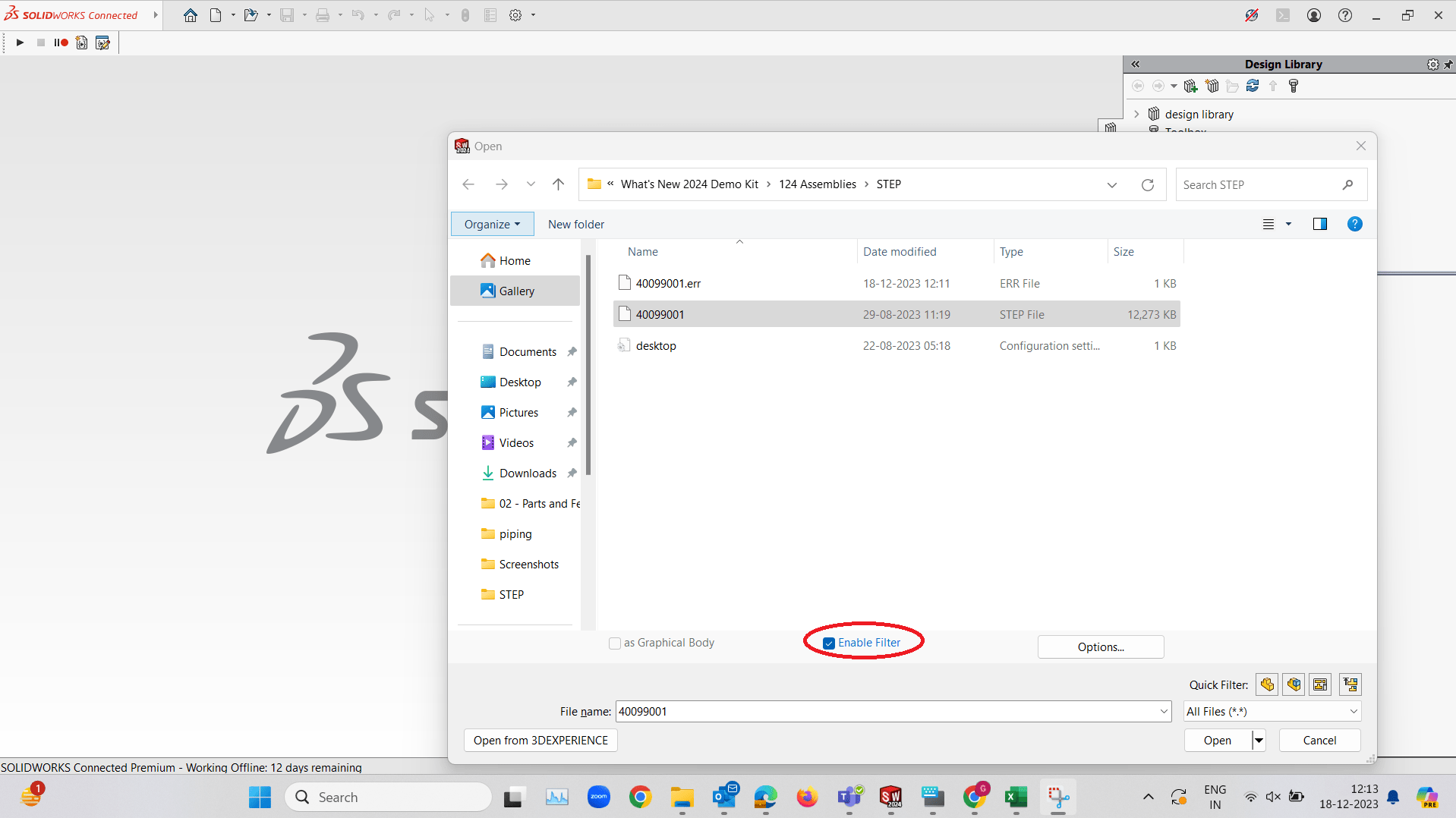Click the SOLIDWORKS login user icon
The width and height of the screenshot is (1456, 818).
click(1314, 15)
